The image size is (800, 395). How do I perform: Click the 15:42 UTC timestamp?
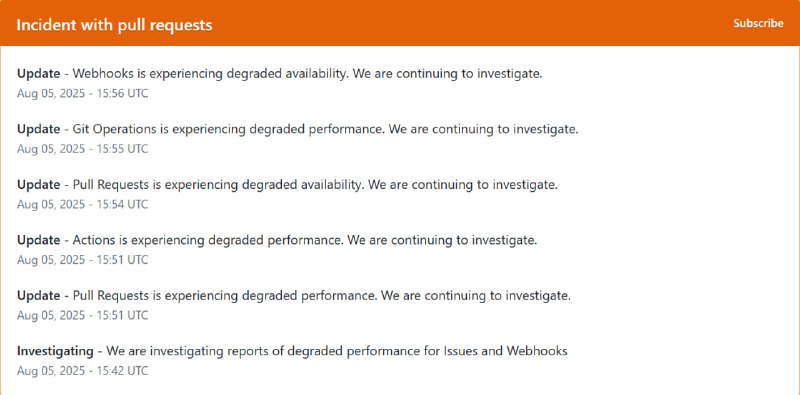pyautogui.click(x=83, y=371)
